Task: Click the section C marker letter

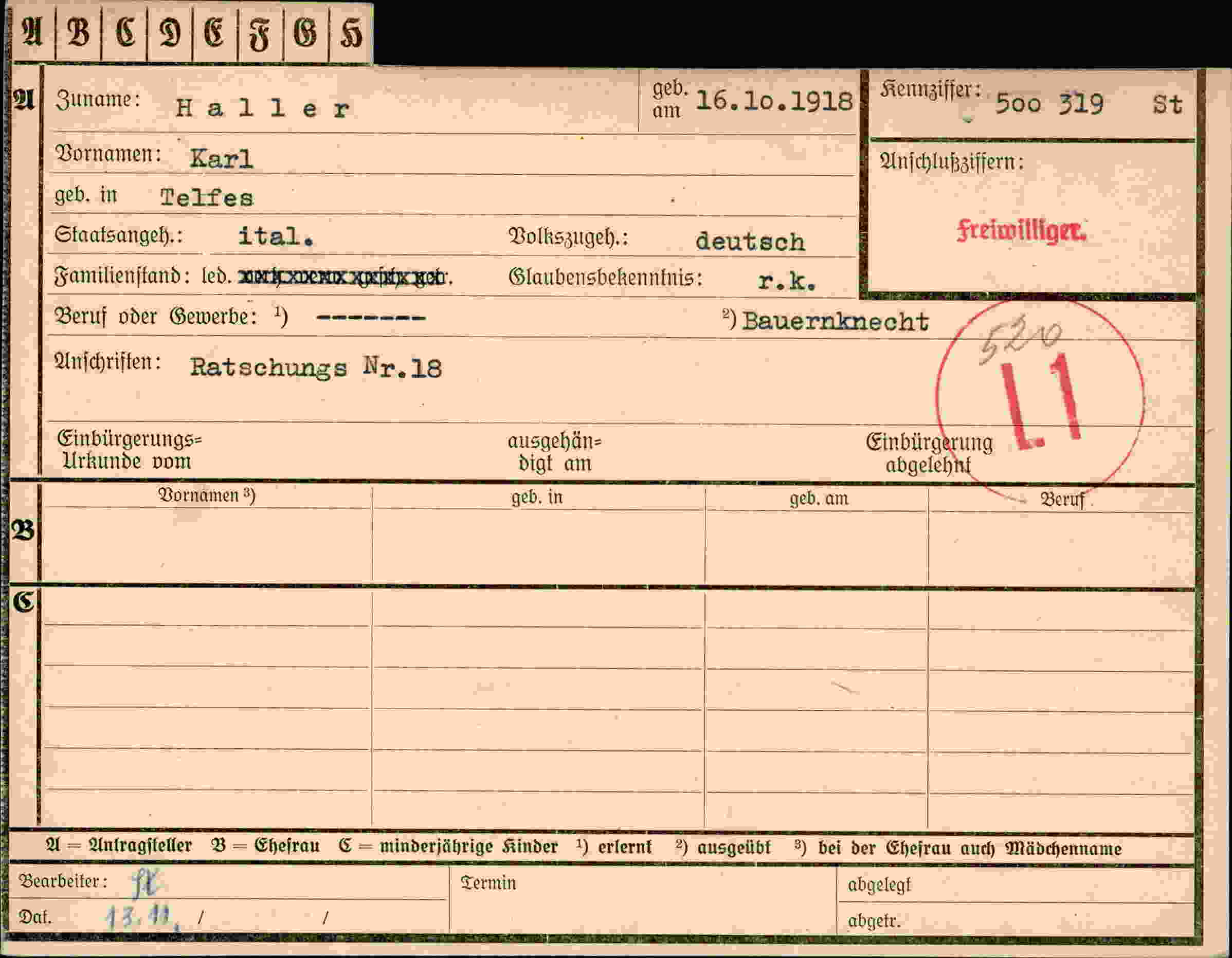Action: pos(23,602)
